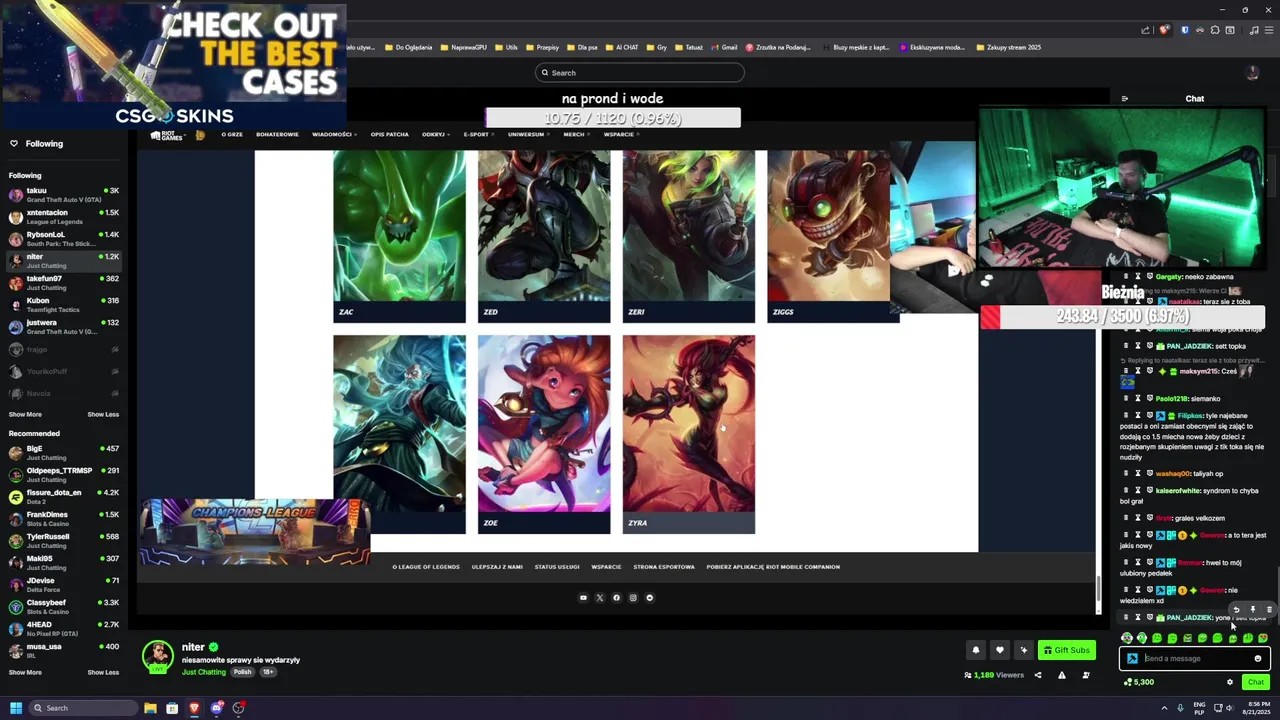Open BigE in Recommended list
Image resolution: width=1280 pixels, height=720 pixels.
pyautogui.click(x=64, y=453)
